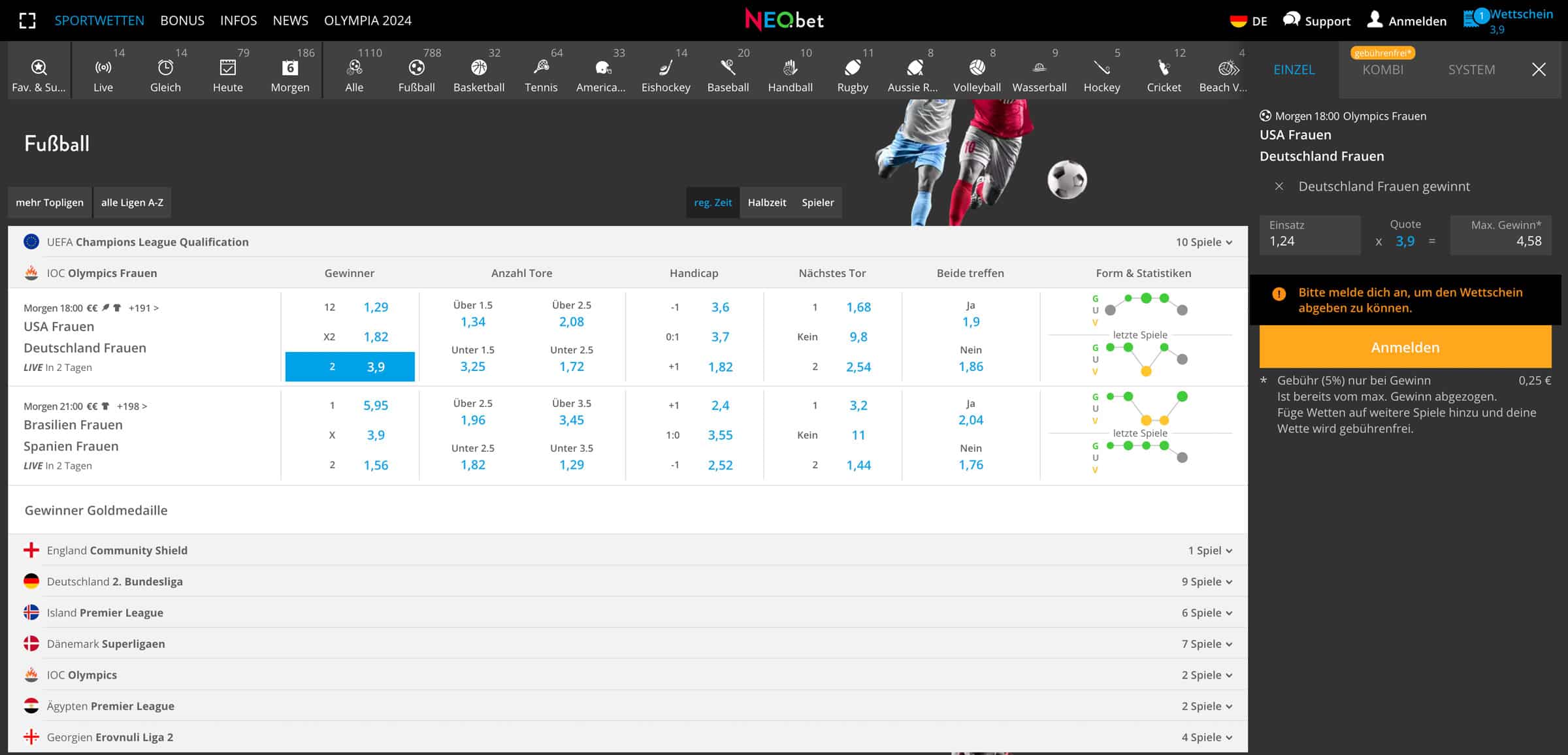1568x755 pixels.
Task: Expand Georgien Erovnuli Liga 2
Action: pos(628,737)
